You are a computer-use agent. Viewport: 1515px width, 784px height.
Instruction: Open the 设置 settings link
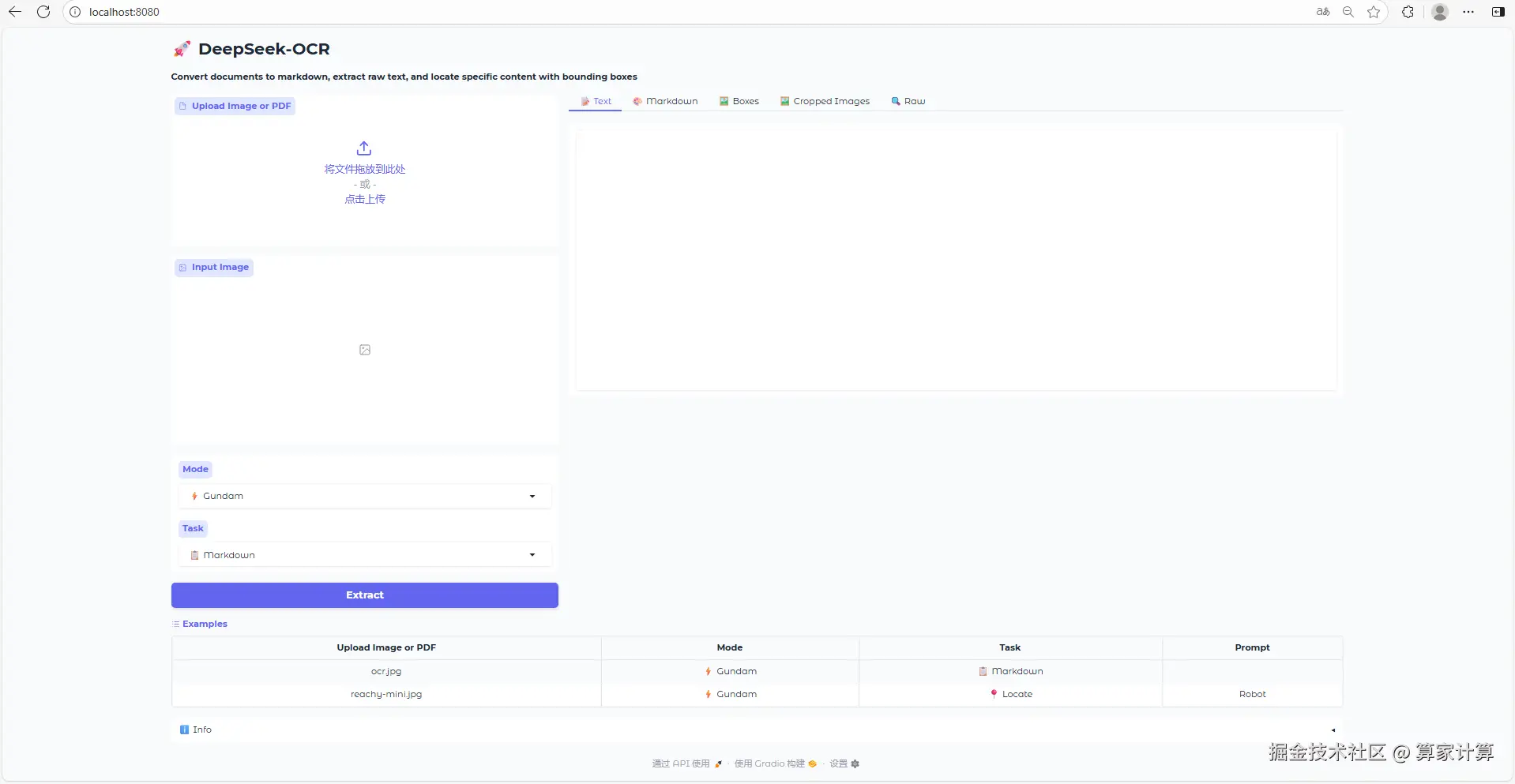point(844,763)
